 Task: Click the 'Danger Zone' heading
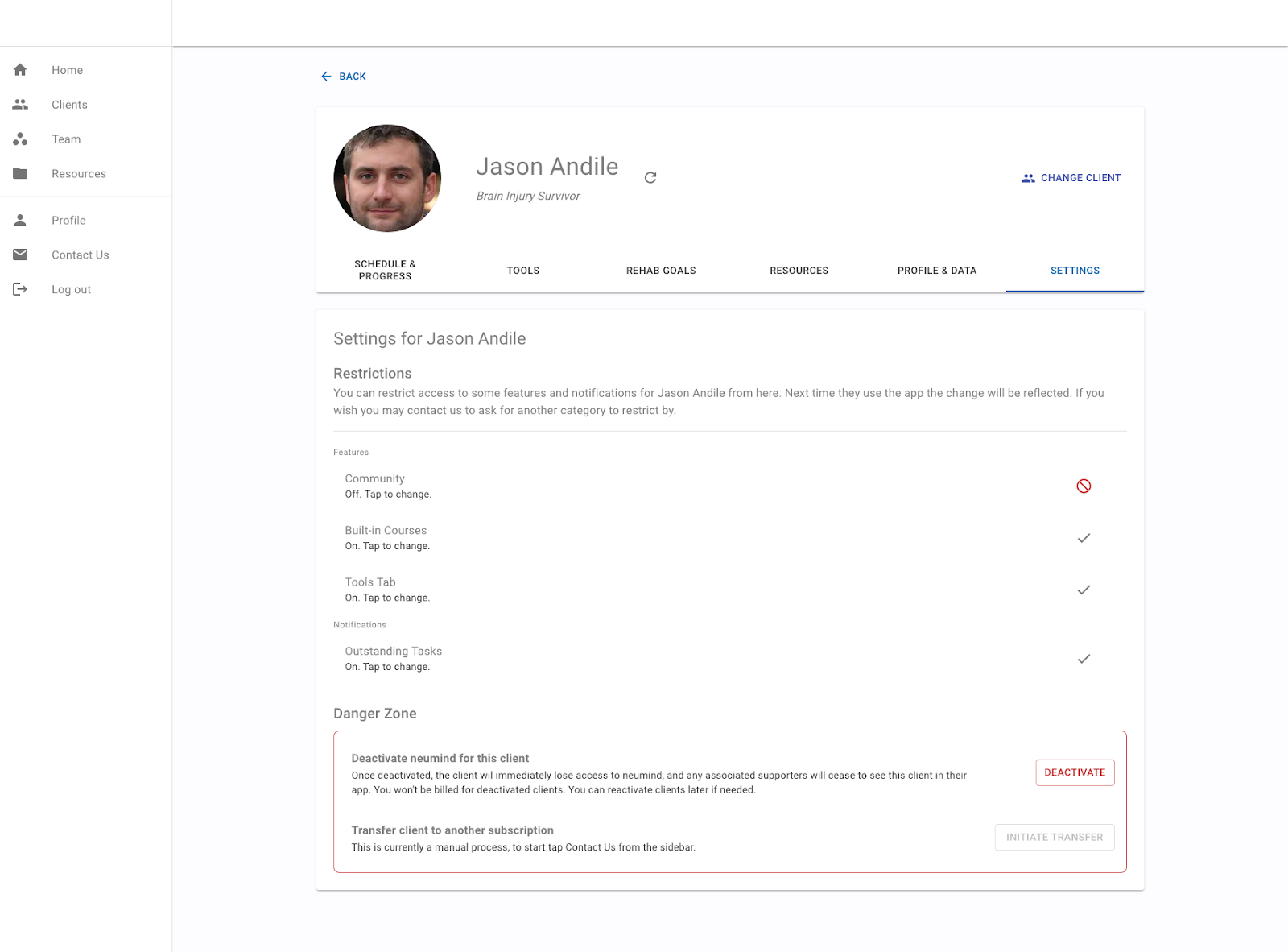[x=375, y=714]
